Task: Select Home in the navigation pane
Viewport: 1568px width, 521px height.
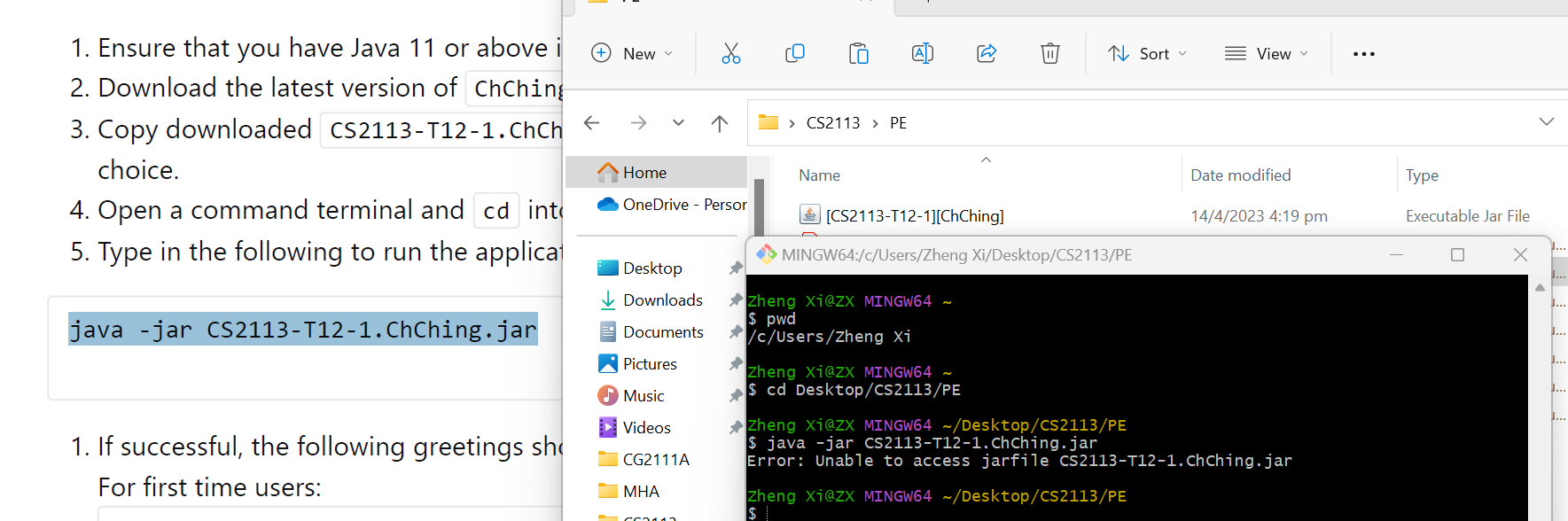Action: (x=656, y=173)
